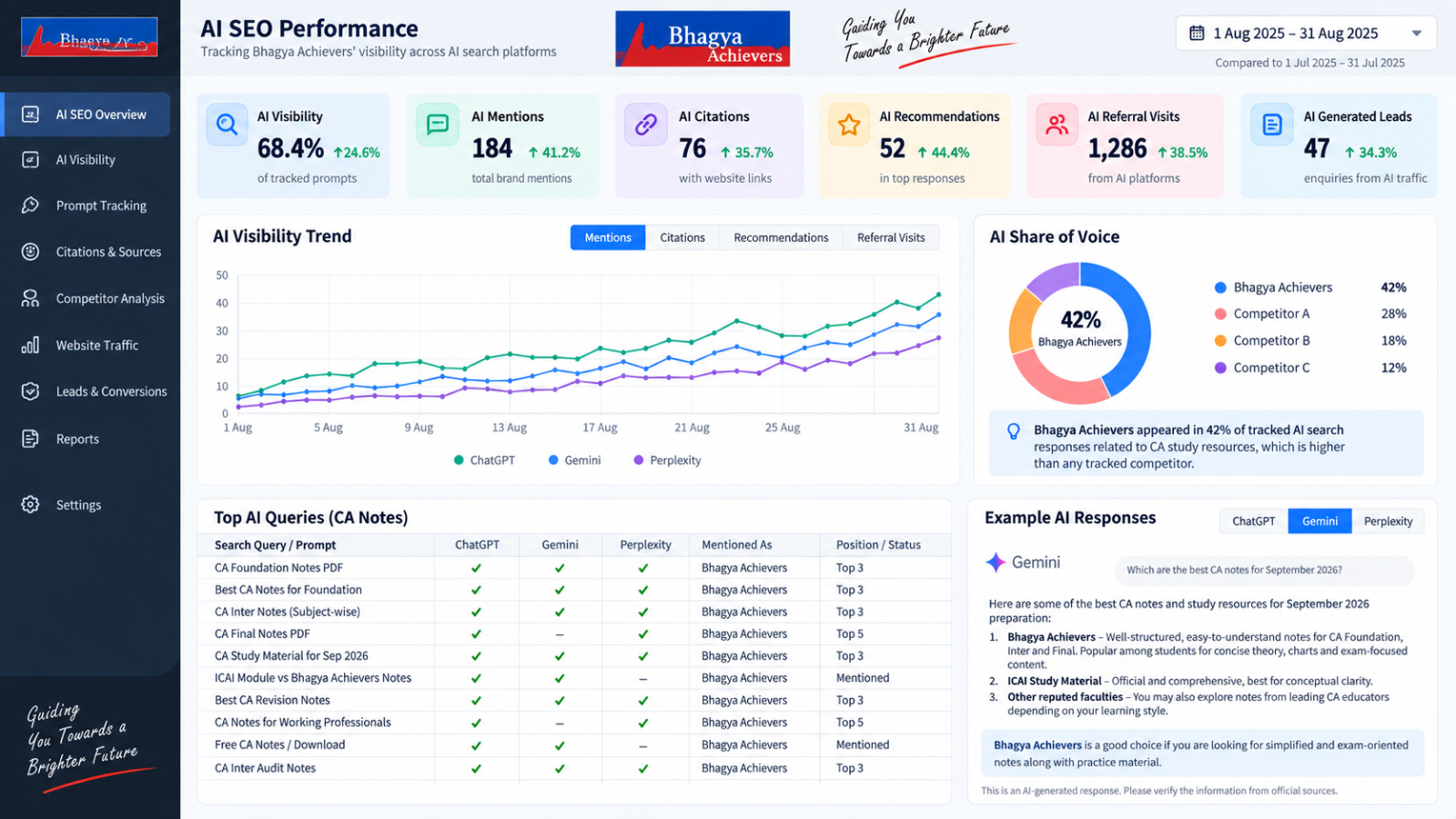Click the Bhagya Achievers logo in sidebar
1456x819 pixels.
coord(89,37)
